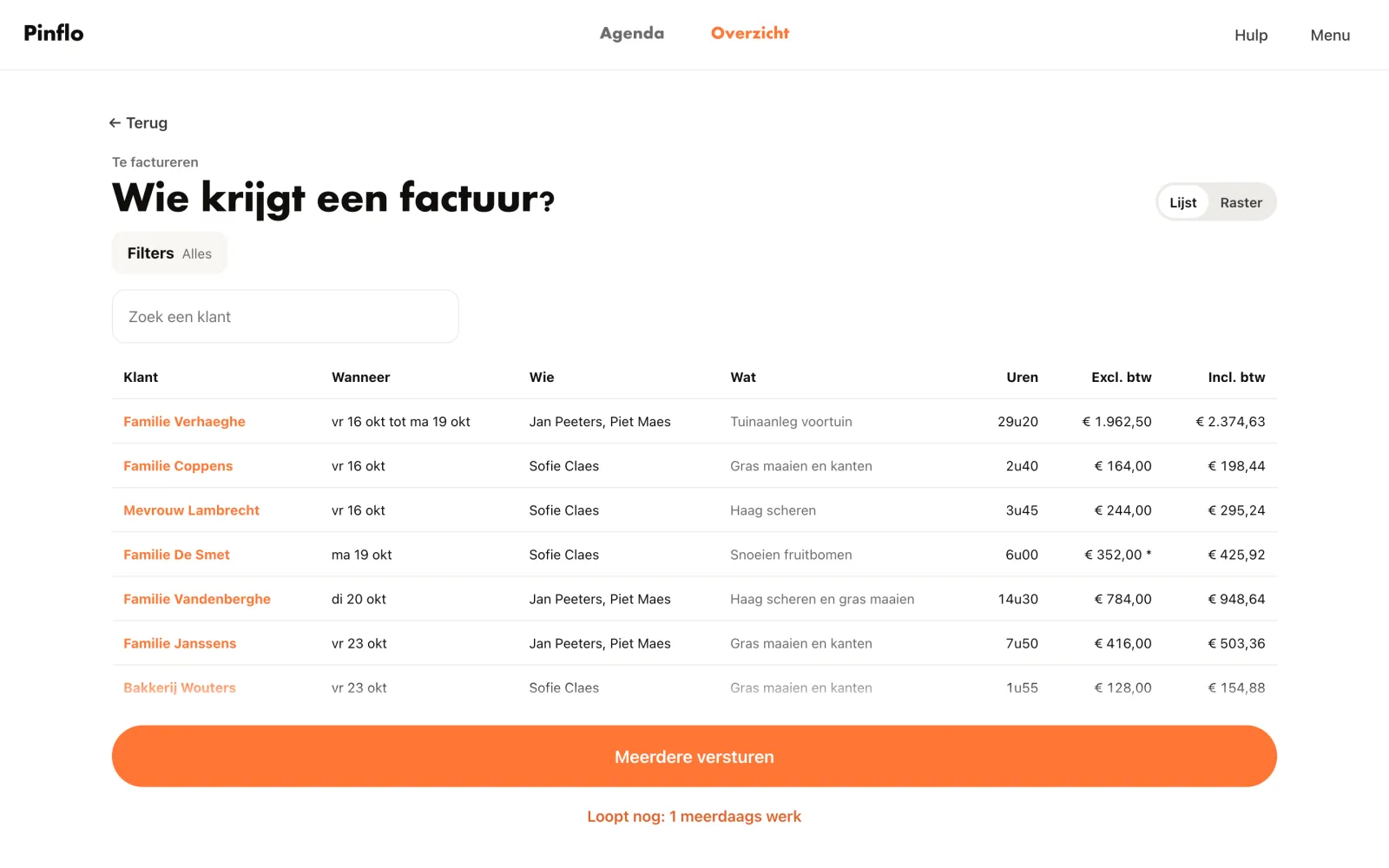
Task: Select the 'Haag scheren' description cell
Action: 773,510
